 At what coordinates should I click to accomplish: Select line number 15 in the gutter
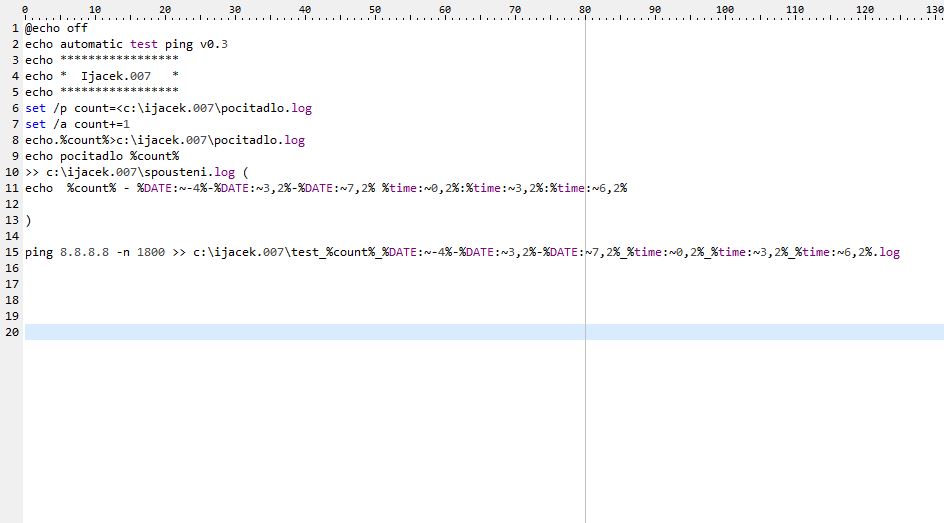12,252
